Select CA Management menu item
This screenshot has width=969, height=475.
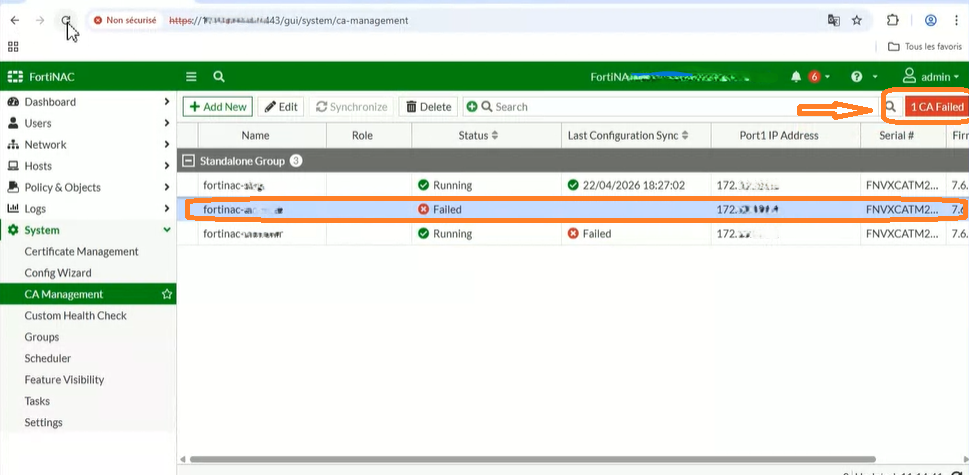(x=64, y=294)
